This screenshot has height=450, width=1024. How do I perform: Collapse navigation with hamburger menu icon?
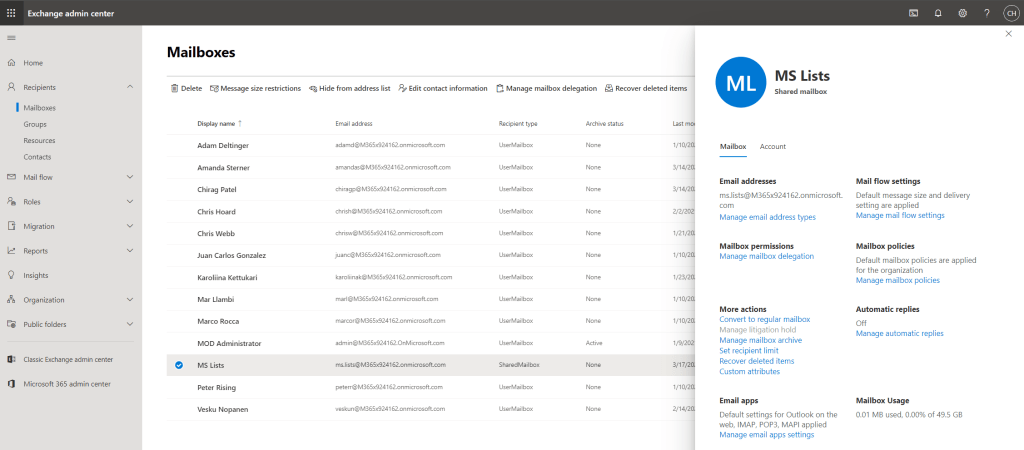pos(12,37)
